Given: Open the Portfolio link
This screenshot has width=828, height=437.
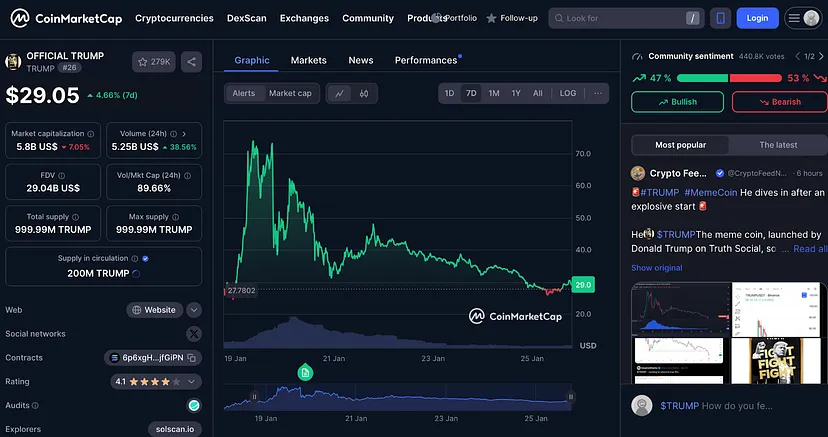Looking at the screenshot, I should 460,18.
